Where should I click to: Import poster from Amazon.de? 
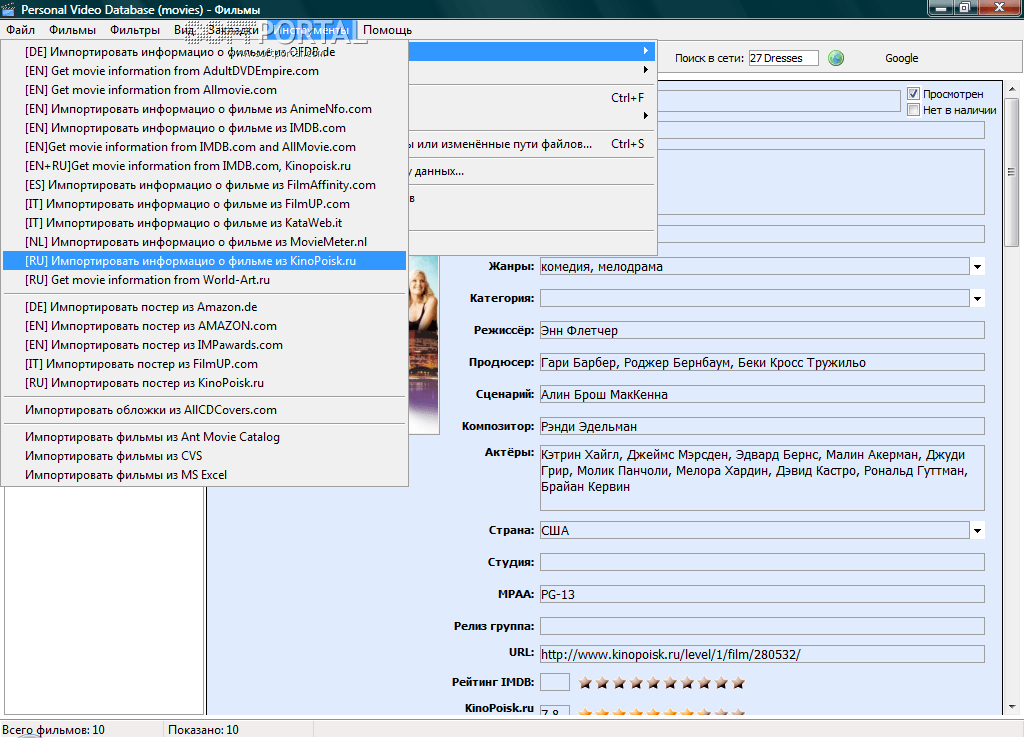(x=204, y=307)
